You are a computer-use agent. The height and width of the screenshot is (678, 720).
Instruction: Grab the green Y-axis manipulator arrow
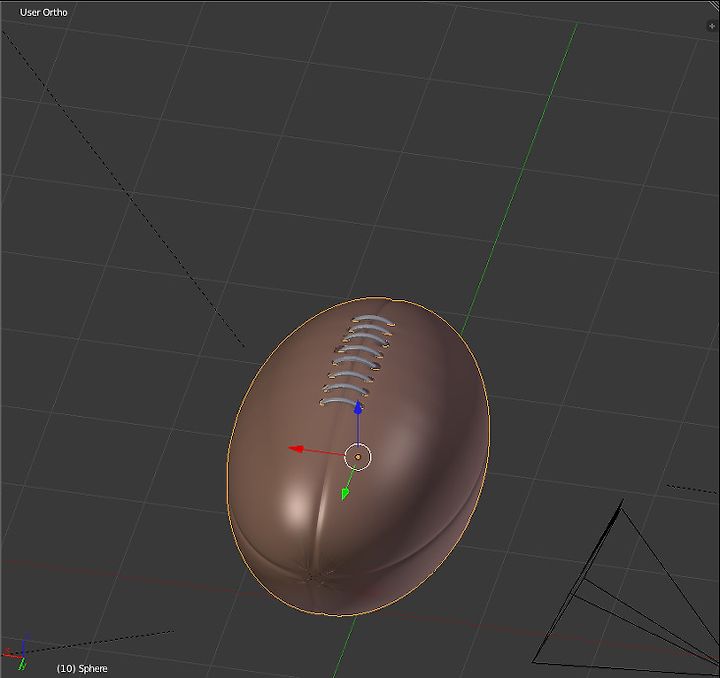(x=345, y=494)
